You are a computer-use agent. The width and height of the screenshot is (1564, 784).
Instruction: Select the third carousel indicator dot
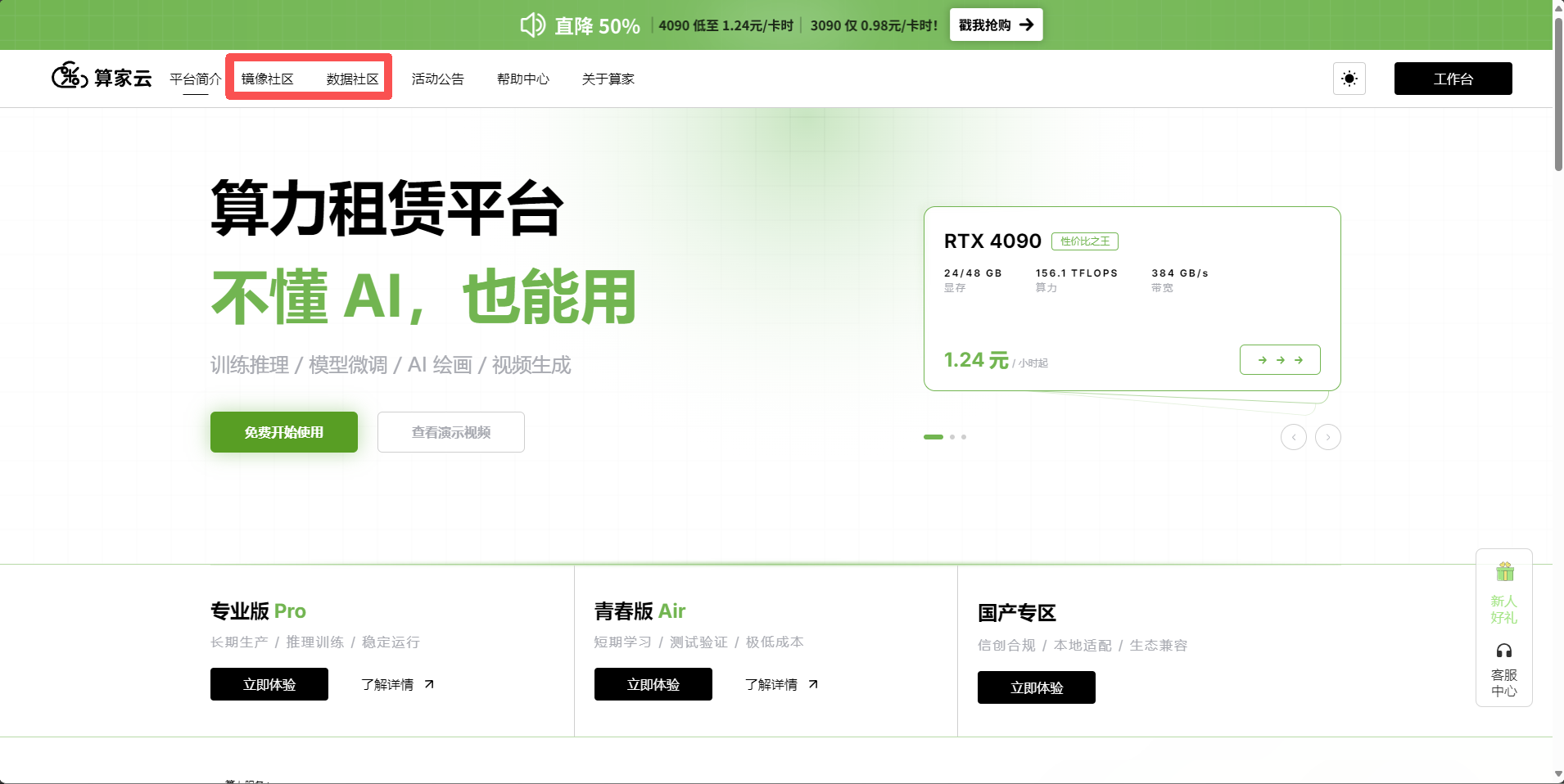coord(964,437)
